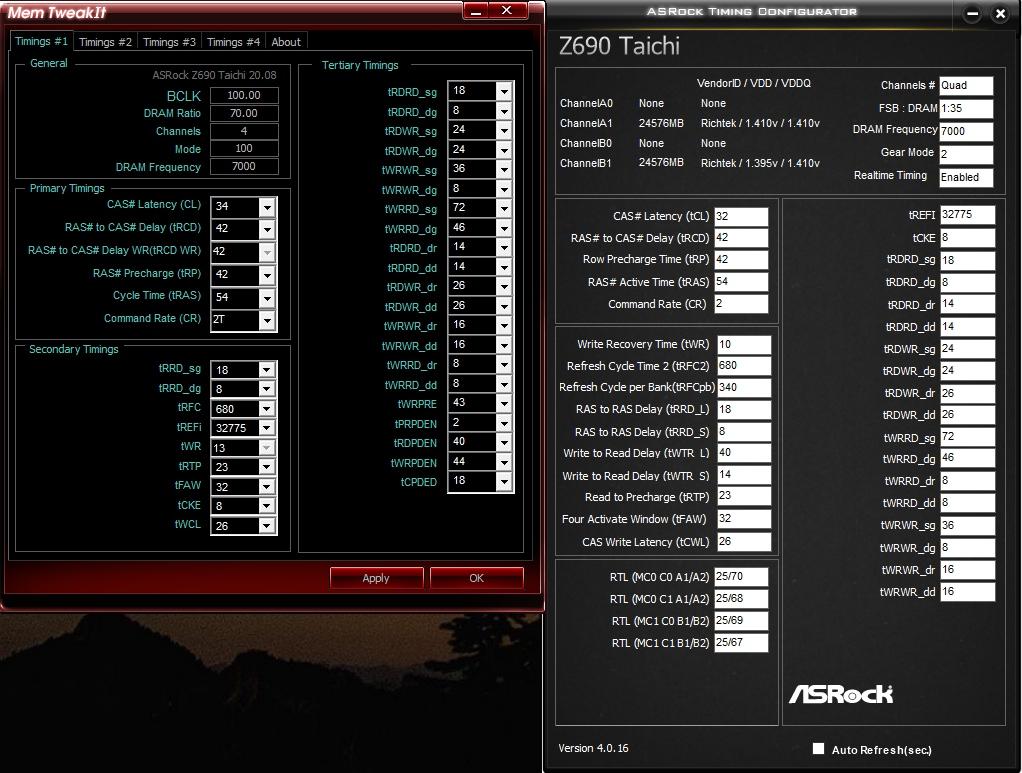Enable the Auto Refresh checkbox
The height and width of the screenshot is (773, 1022).
pos(819,749)
